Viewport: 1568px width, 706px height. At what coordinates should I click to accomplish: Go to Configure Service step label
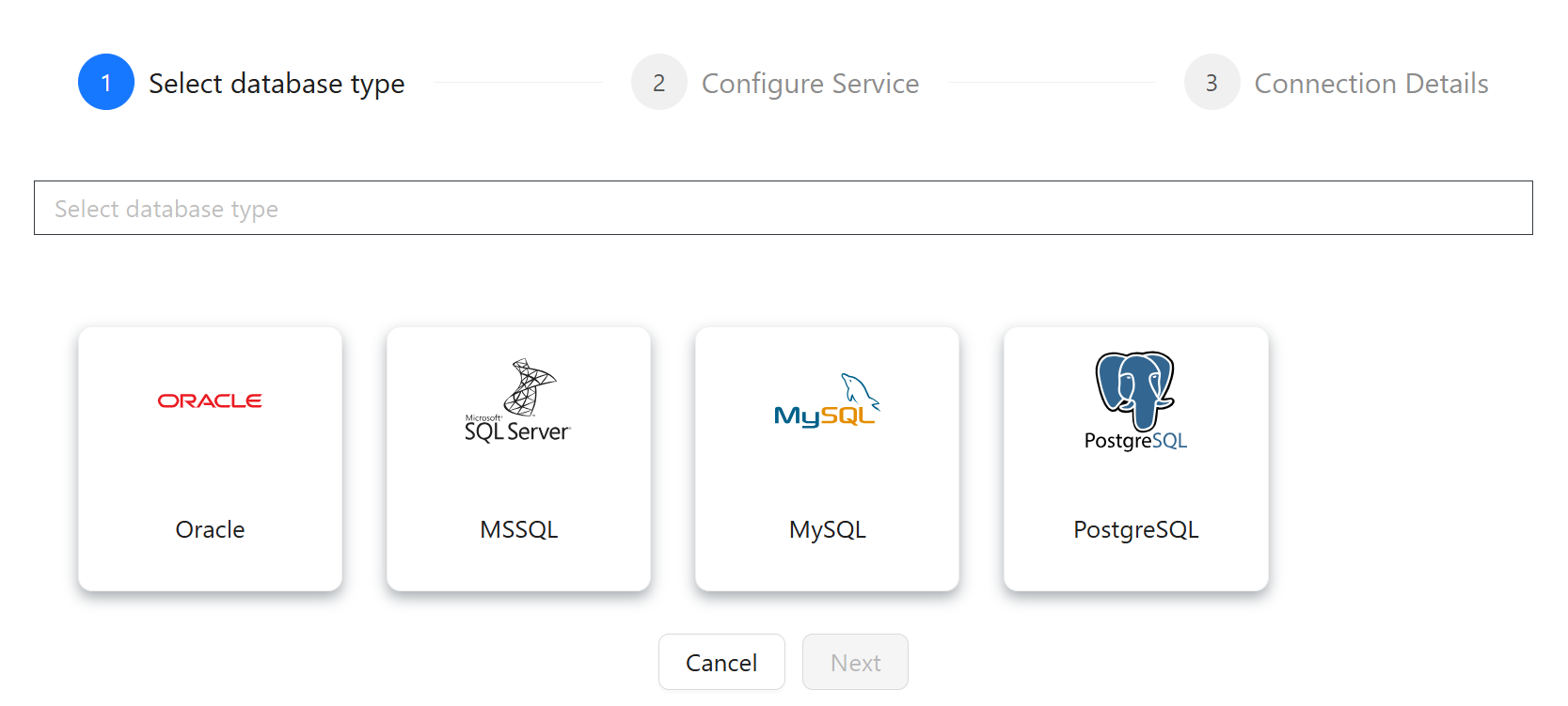pos(810,84)
